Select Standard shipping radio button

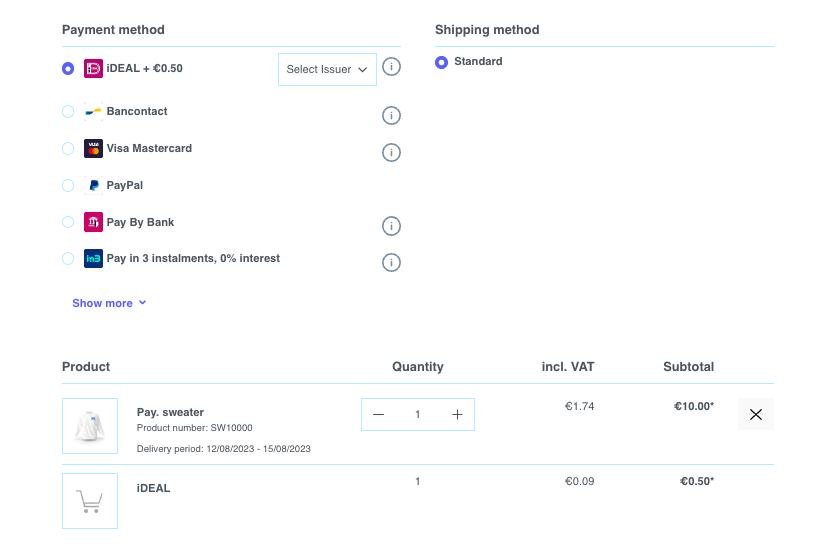pyautogui.click(x=441, y=62)
